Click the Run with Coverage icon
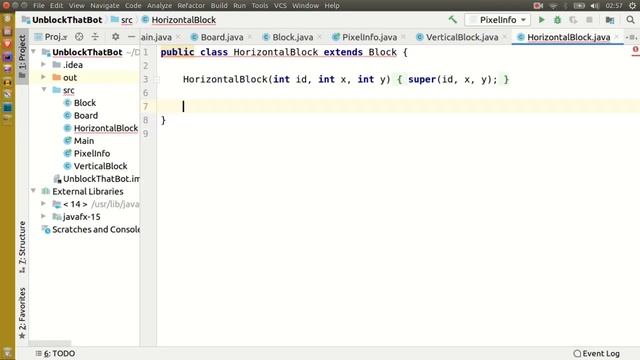This screenshot has height=360, width=640. click(x=573, y=20)
